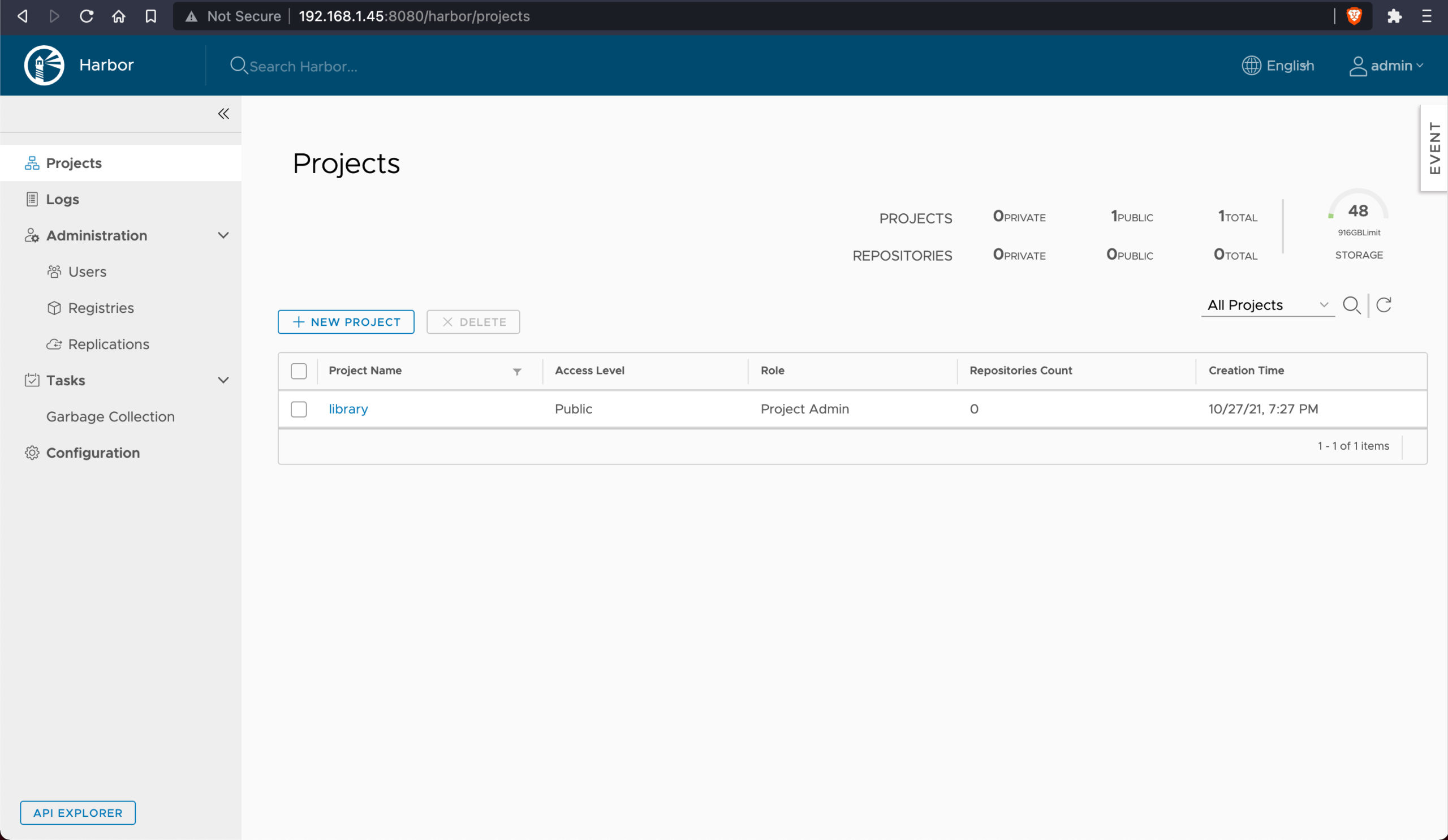Click the Registries cube icon
This screenshot has width=1448, height=840.
coord(54,308)
